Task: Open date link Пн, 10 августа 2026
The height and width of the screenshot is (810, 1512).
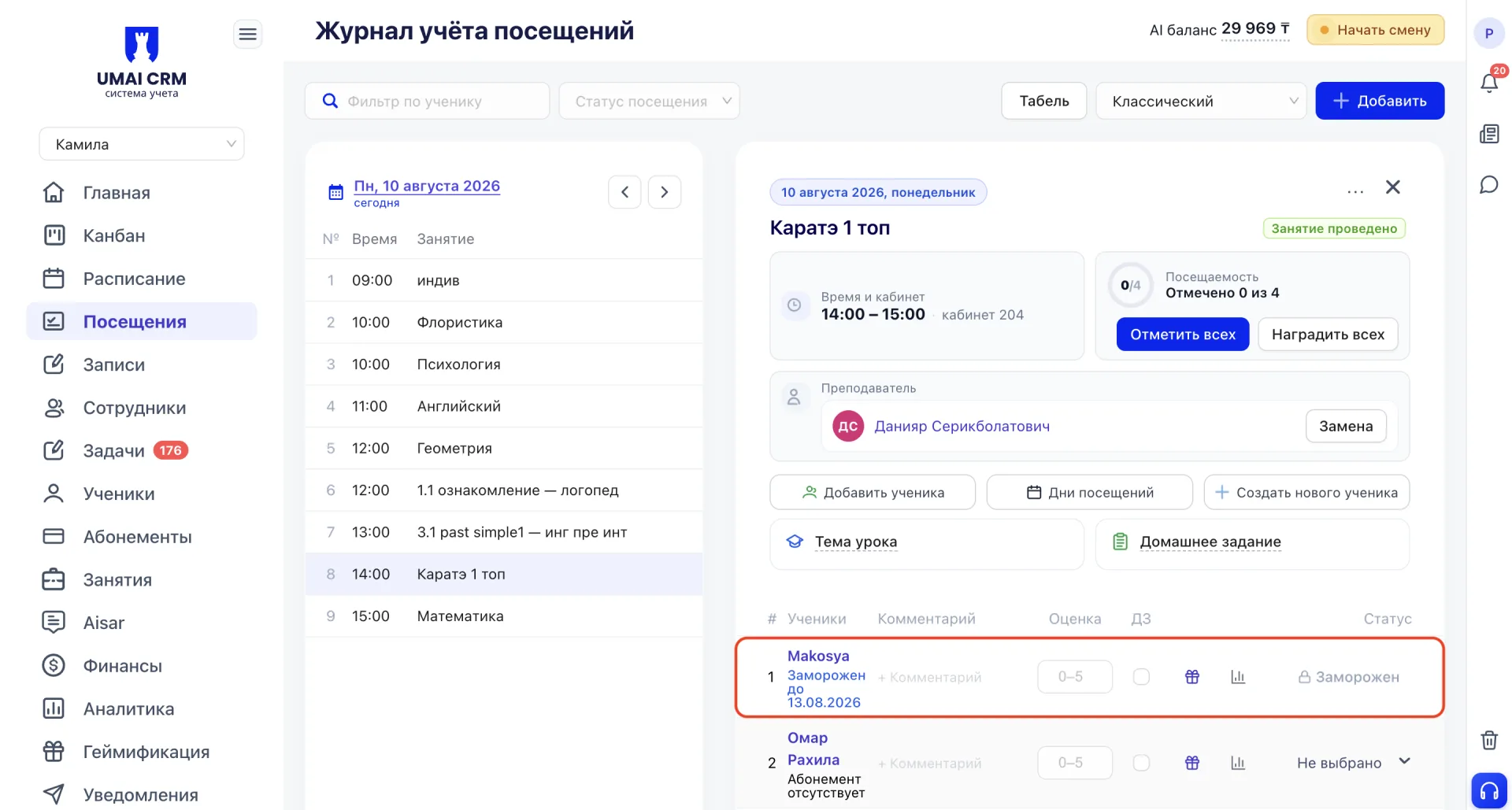Action: coord(427,186)
